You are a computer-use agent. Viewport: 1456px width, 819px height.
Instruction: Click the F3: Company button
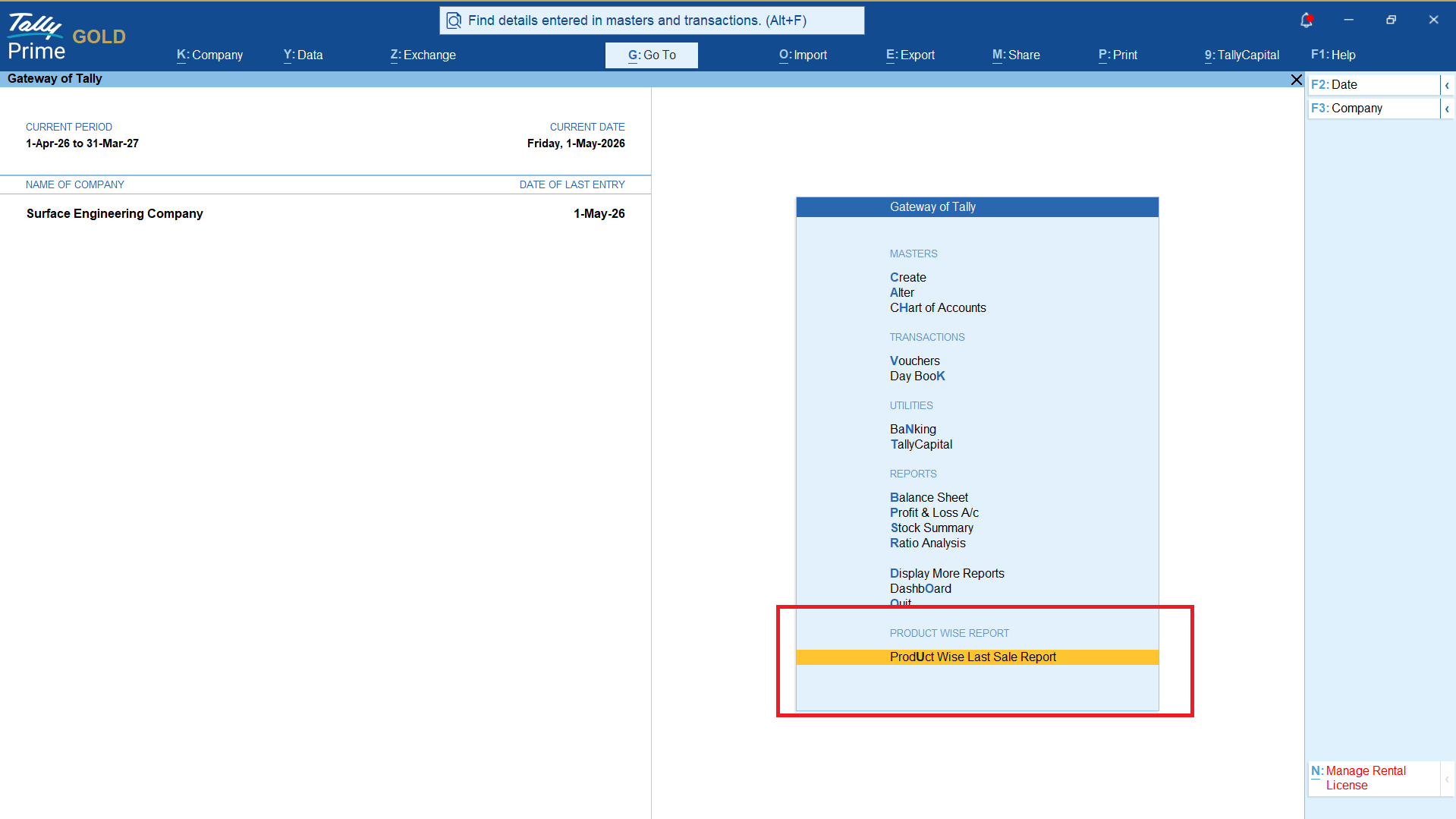(x=1373, y=109)
